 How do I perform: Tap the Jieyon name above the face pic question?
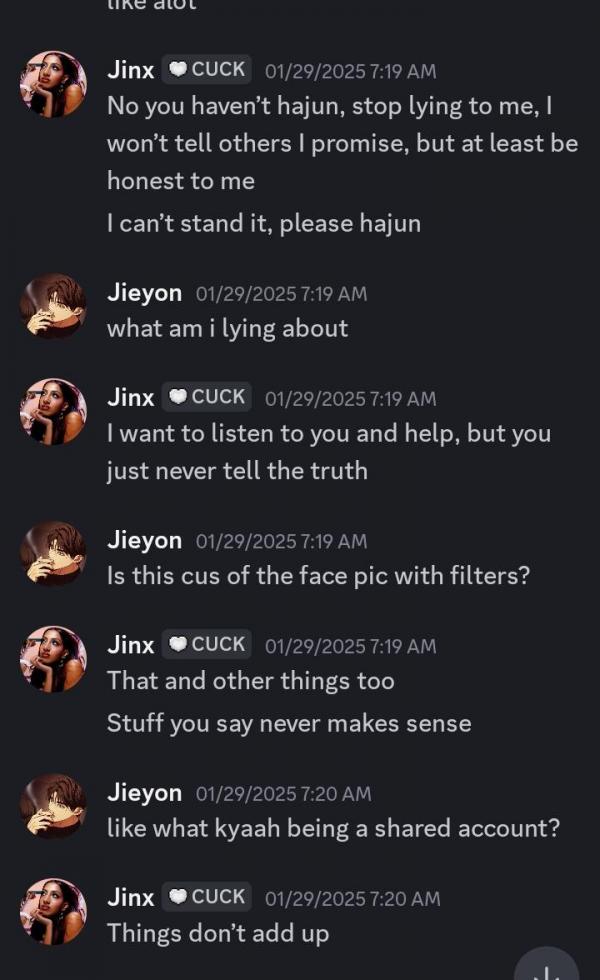point(144,541)
